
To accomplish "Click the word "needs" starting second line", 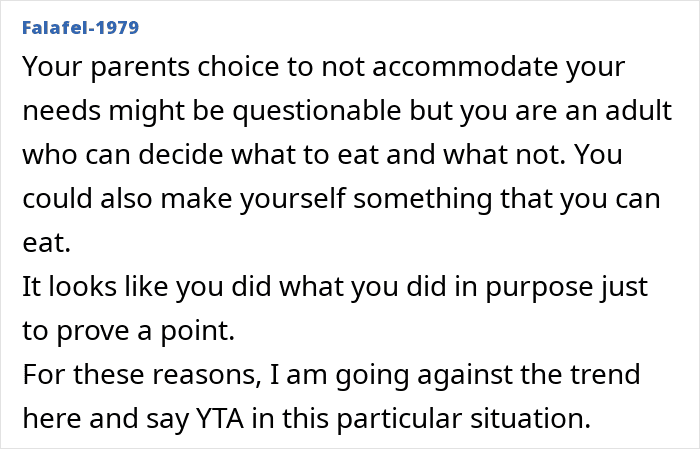I will point(62,111).
